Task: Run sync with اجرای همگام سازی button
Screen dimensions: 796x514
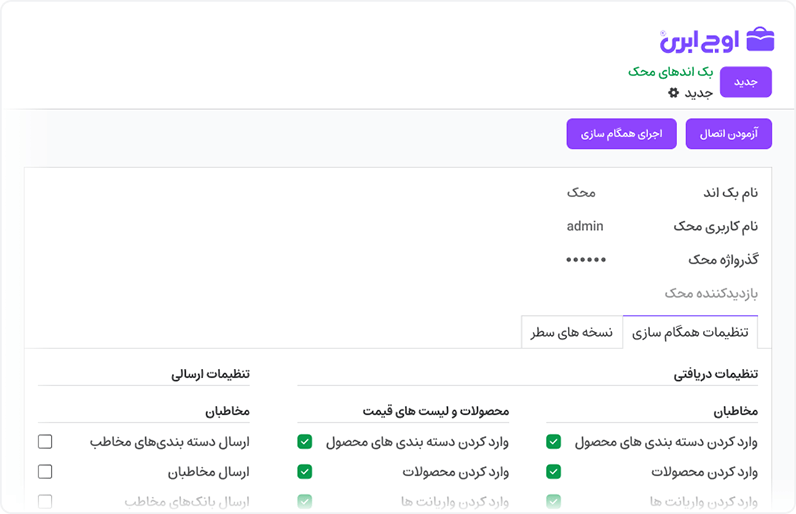Action: (621, 133)
